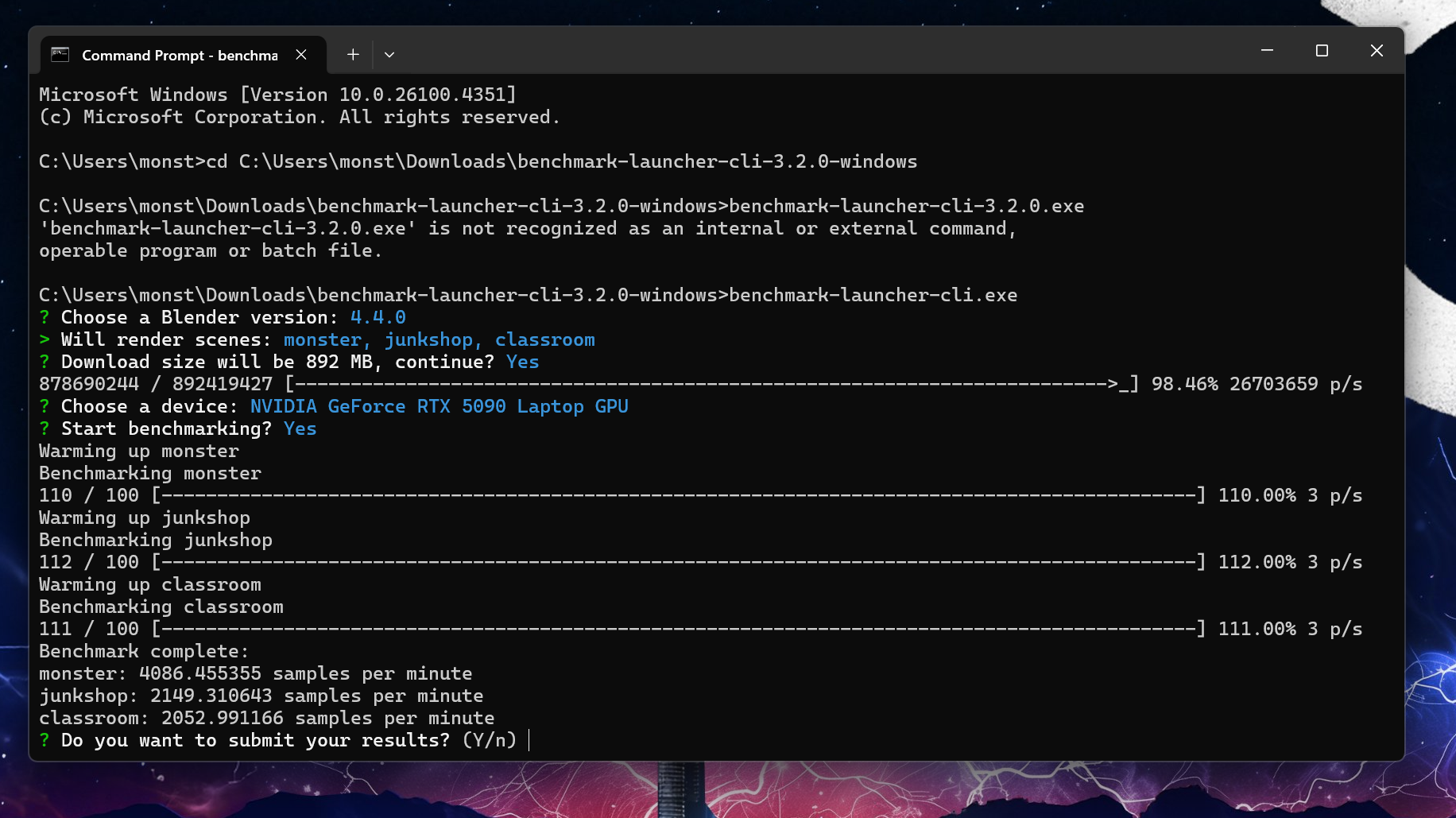Click the 'Warming up monster' line
Viewport: 1456px width, 818px height.
pyautogui.click(x=139, y=451)
